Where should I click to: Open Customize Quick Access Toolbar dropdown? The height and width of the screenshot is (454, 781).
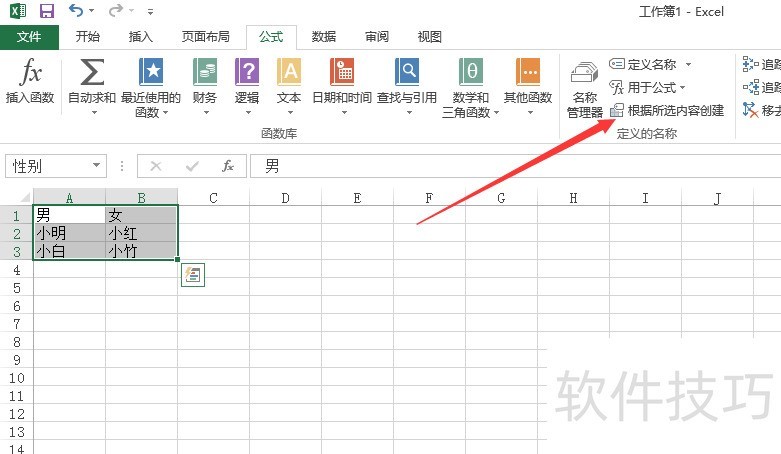(150, 11)
